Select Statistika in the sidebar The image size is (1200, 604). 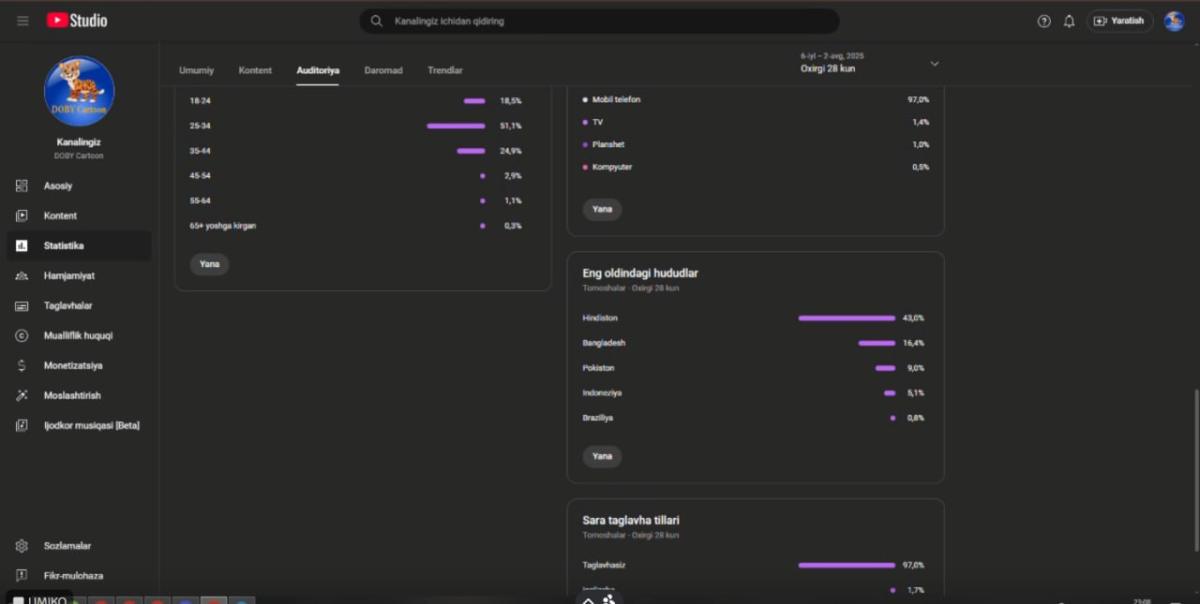pos(79,246)
